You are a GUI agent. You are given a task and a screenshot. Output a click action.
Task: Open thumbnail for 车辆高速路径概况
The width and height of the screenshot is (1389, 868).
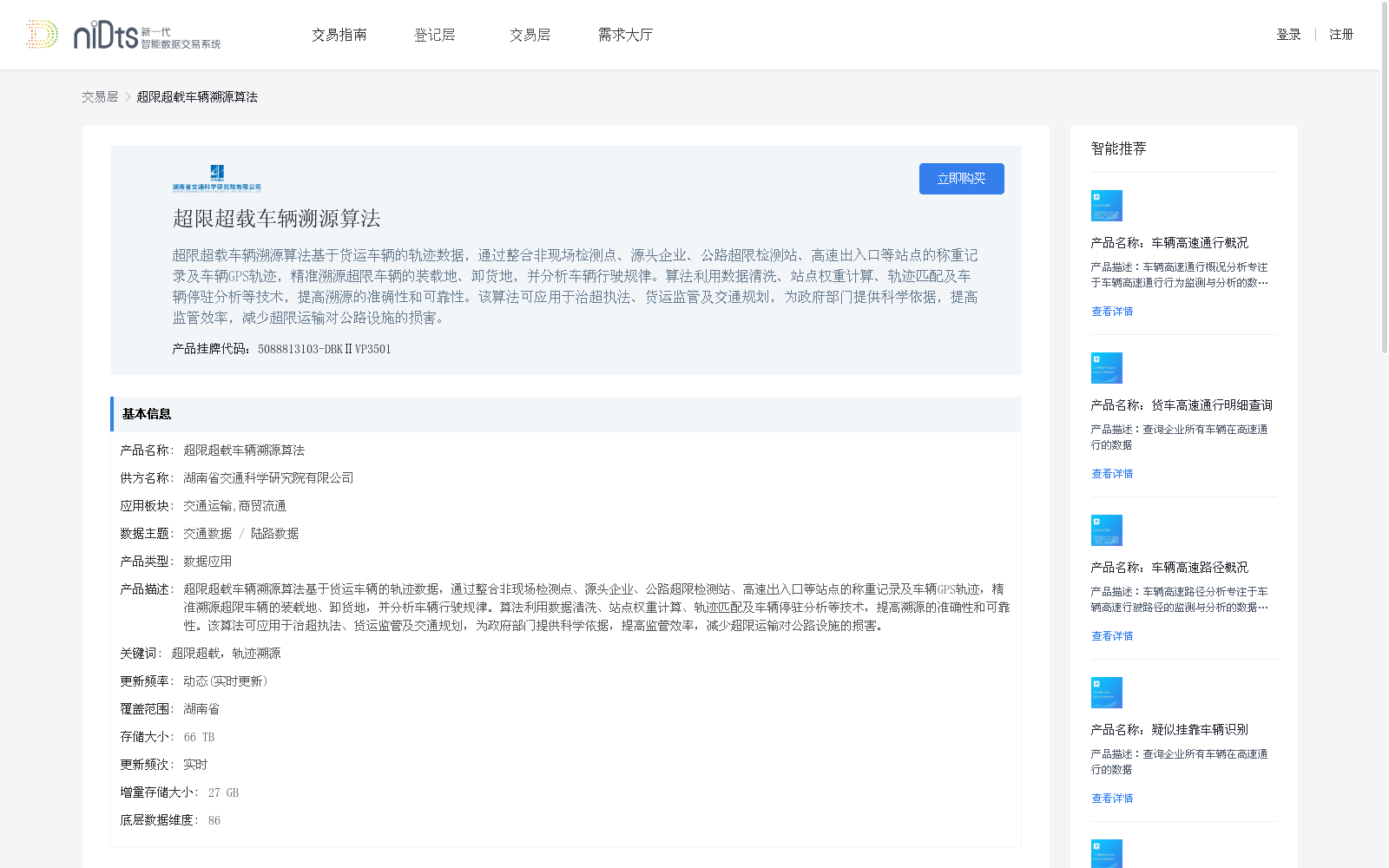(x=1107, y=530)
